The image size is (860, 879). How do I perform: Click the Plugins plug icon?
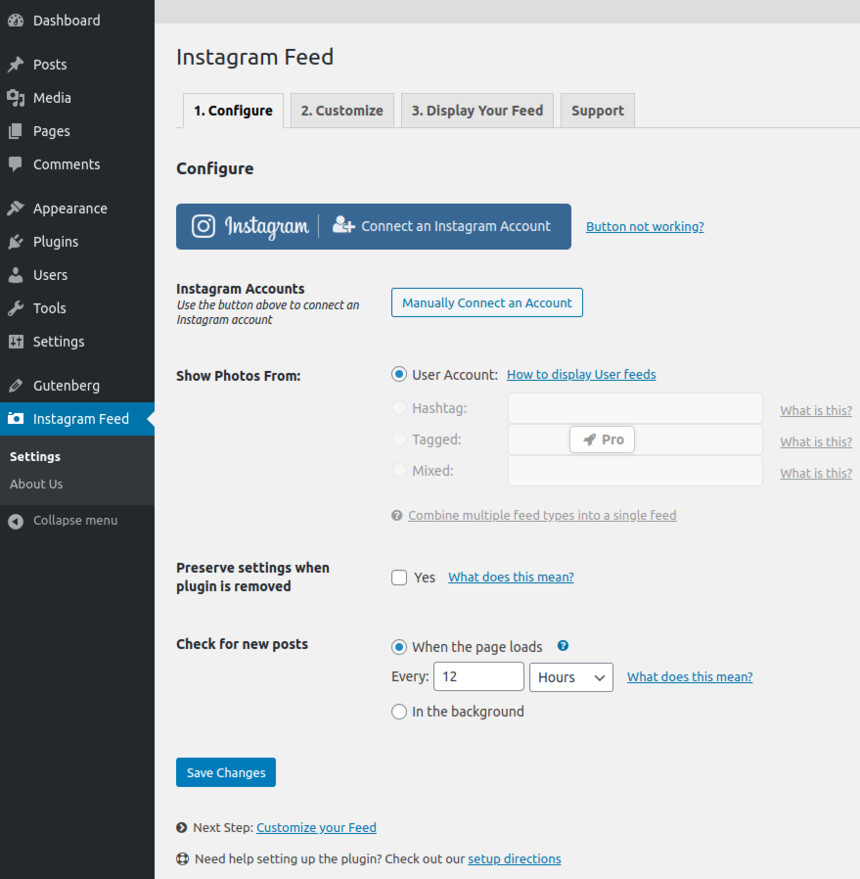16,242
